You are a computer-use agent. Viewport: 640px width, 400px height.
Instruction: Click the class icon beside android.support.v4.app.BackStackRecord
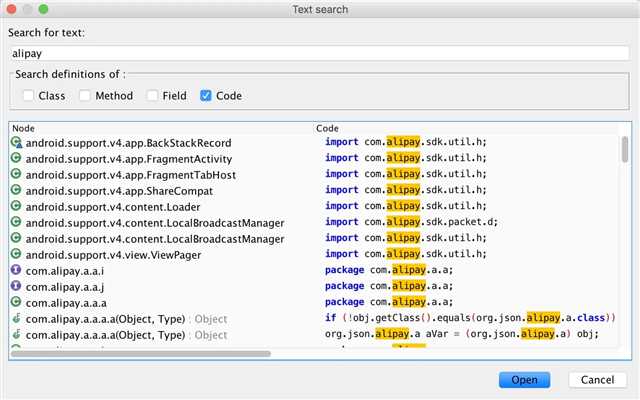click(16, 142)
